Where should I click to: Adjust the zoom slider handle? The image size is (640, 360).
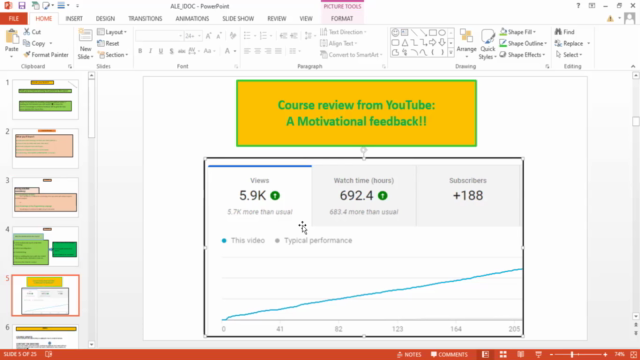click(572, 354)
